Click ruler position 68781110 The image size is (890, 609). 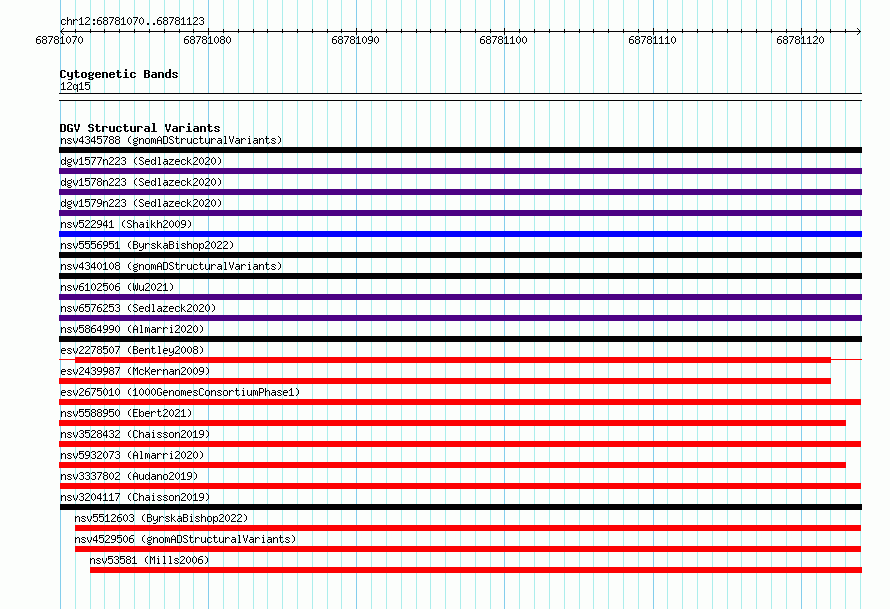[x=653, y=40]
